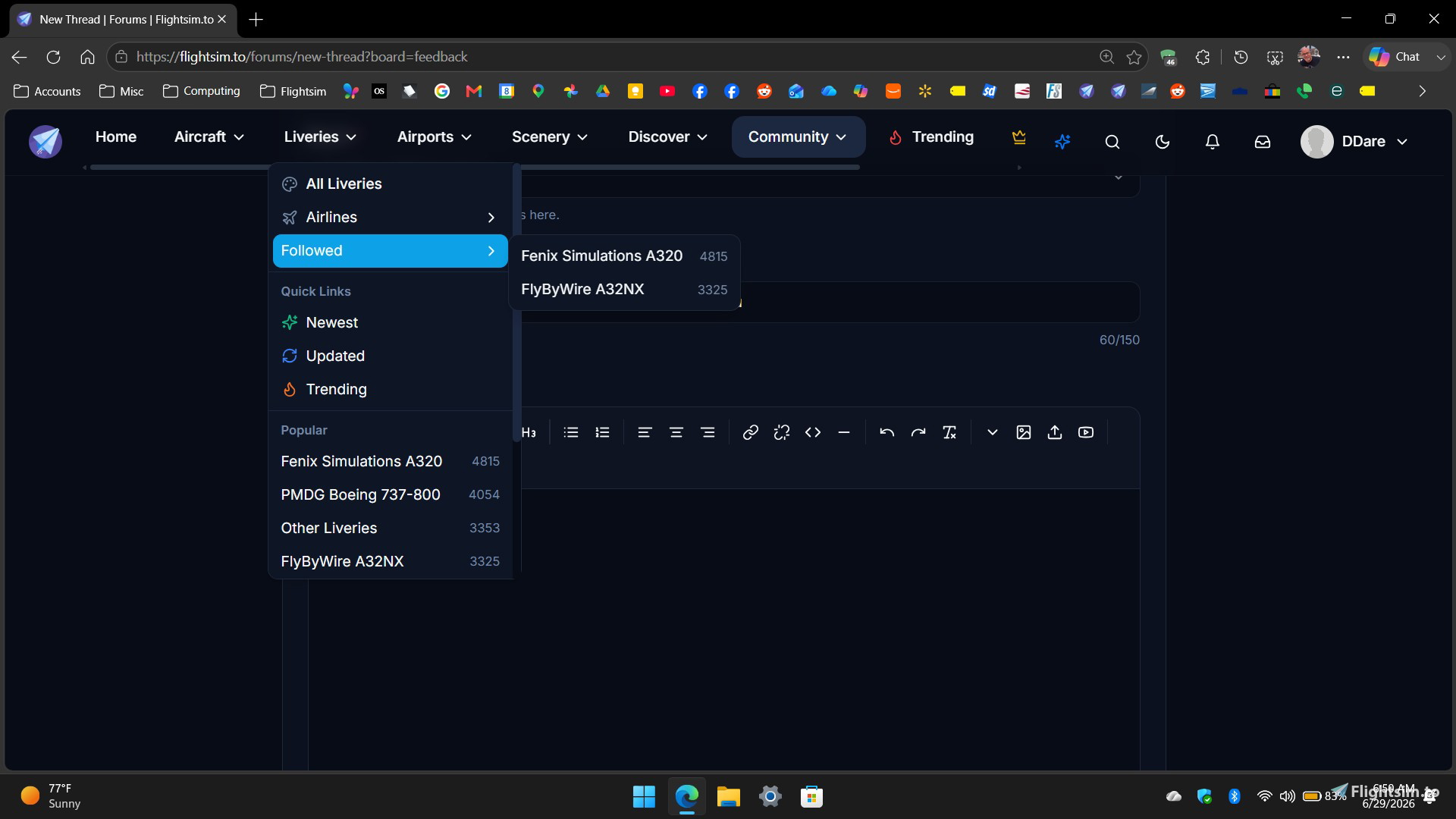Viewport: 1456px width, 819px height.
Task: Embed a video in the editor
Action: (1086, 432)
